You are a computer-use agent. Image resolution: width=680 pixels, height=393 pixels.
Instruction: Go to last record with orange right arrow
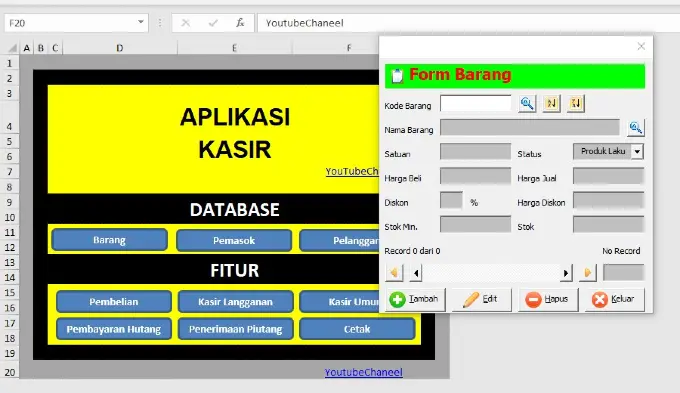tap(588, 273)
